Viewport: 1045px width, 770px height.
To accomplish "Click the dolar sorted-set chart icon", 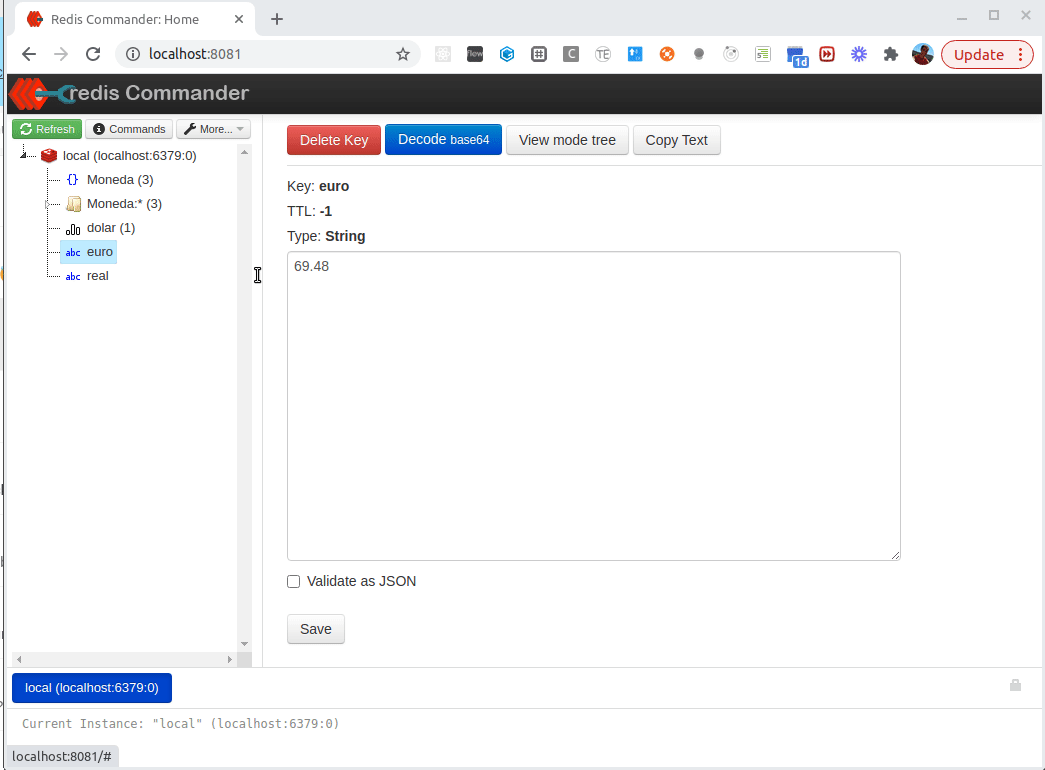I will pyautogui.click(x=73, y=229).
